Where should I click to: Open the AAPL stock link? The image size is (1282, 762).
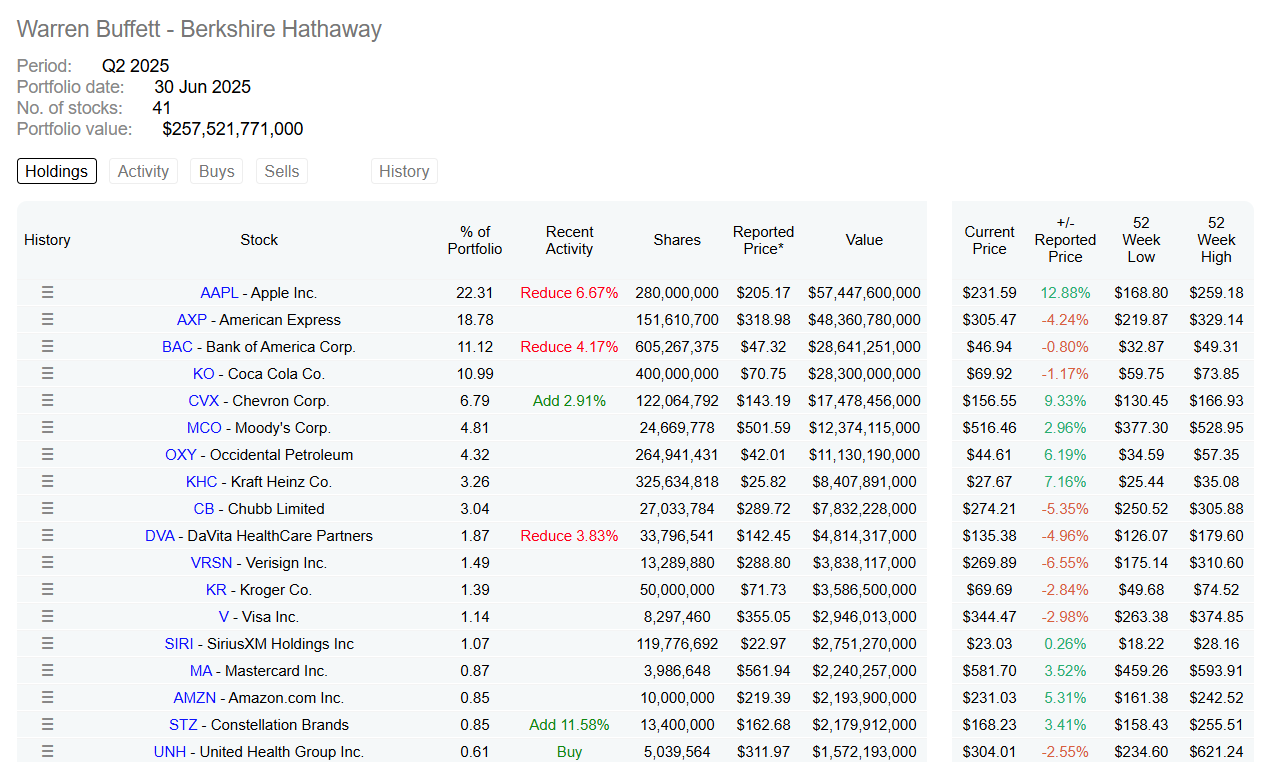click(219, 293)
